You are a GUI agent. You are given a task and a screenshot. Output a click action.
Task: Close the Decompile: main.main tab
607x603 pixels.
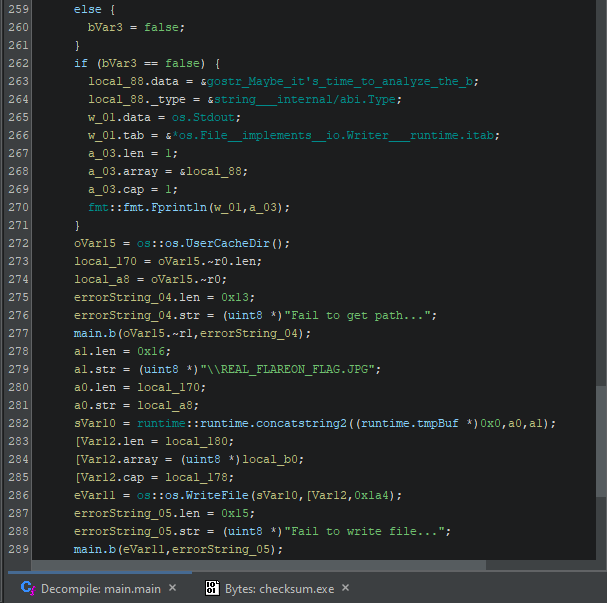172,588
